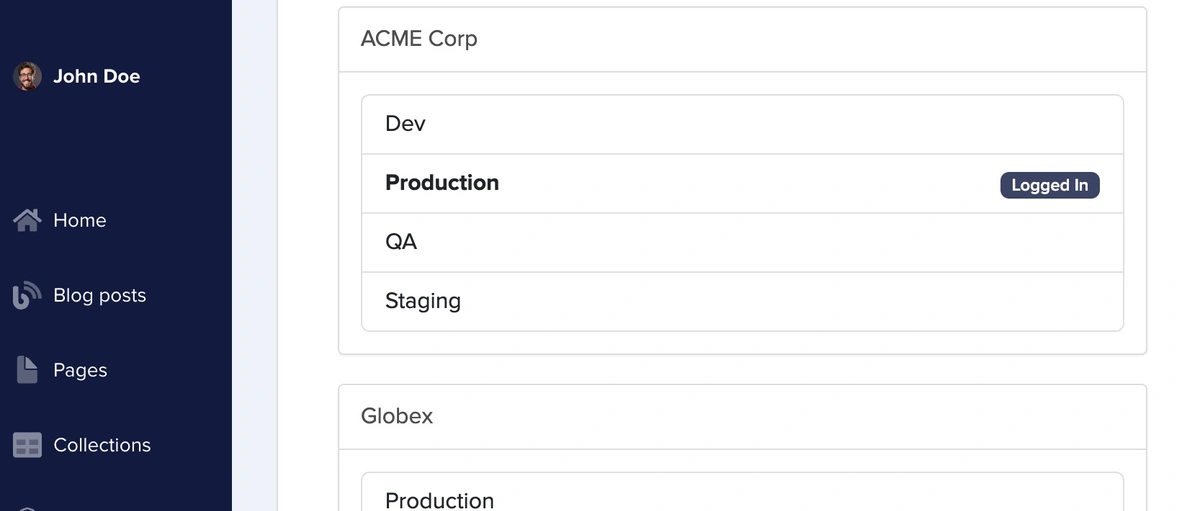1200x511 pixels.
Task: Click the Logged In badge
Action: (x=1049, y=185)
